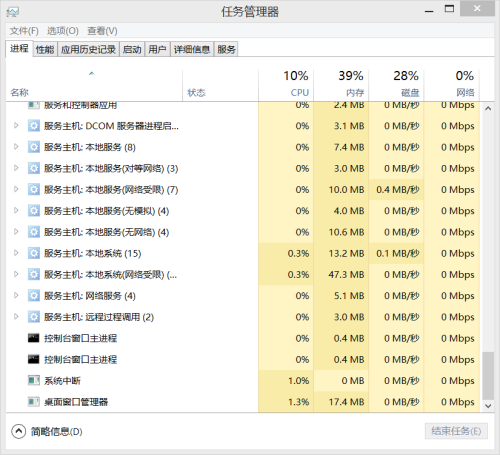Select the gear icon of 服务主机: DCOM row
500x455 pixels.
point(34,126)
